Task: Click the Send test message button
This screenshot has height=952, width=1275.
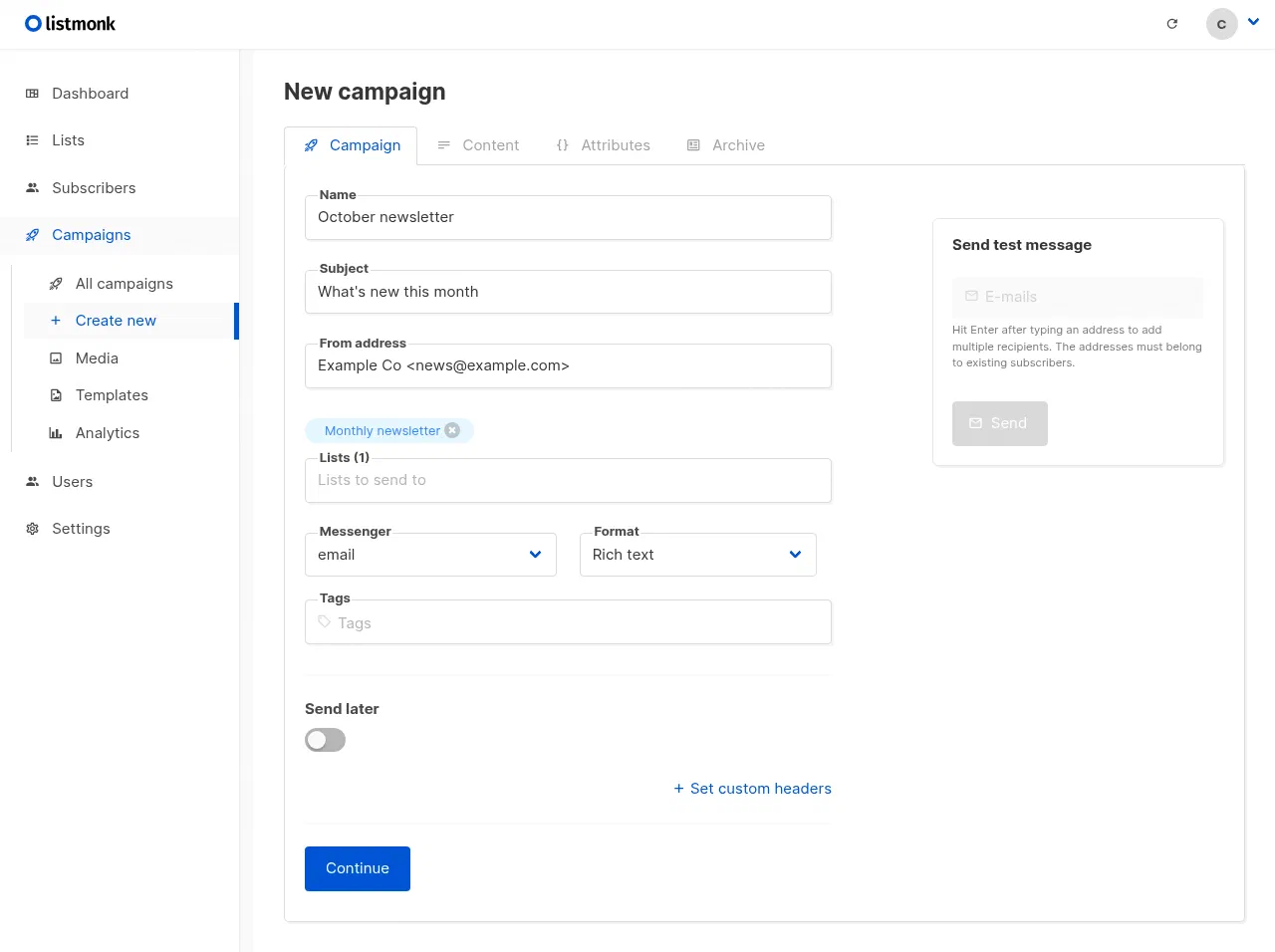Action: 1000,423
